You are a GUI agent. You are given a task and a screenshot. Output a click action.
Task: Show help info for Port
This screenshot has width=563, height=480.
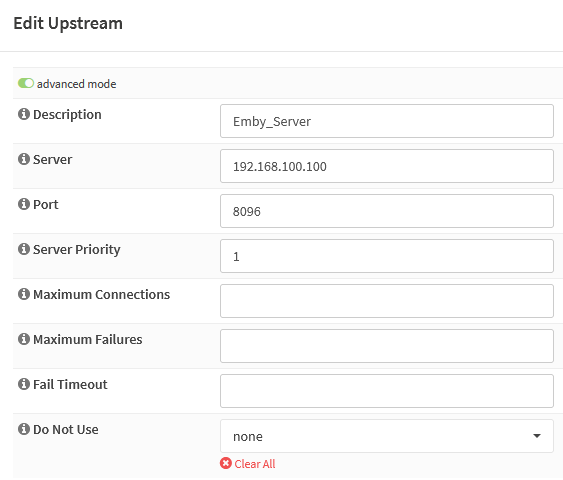24,204
